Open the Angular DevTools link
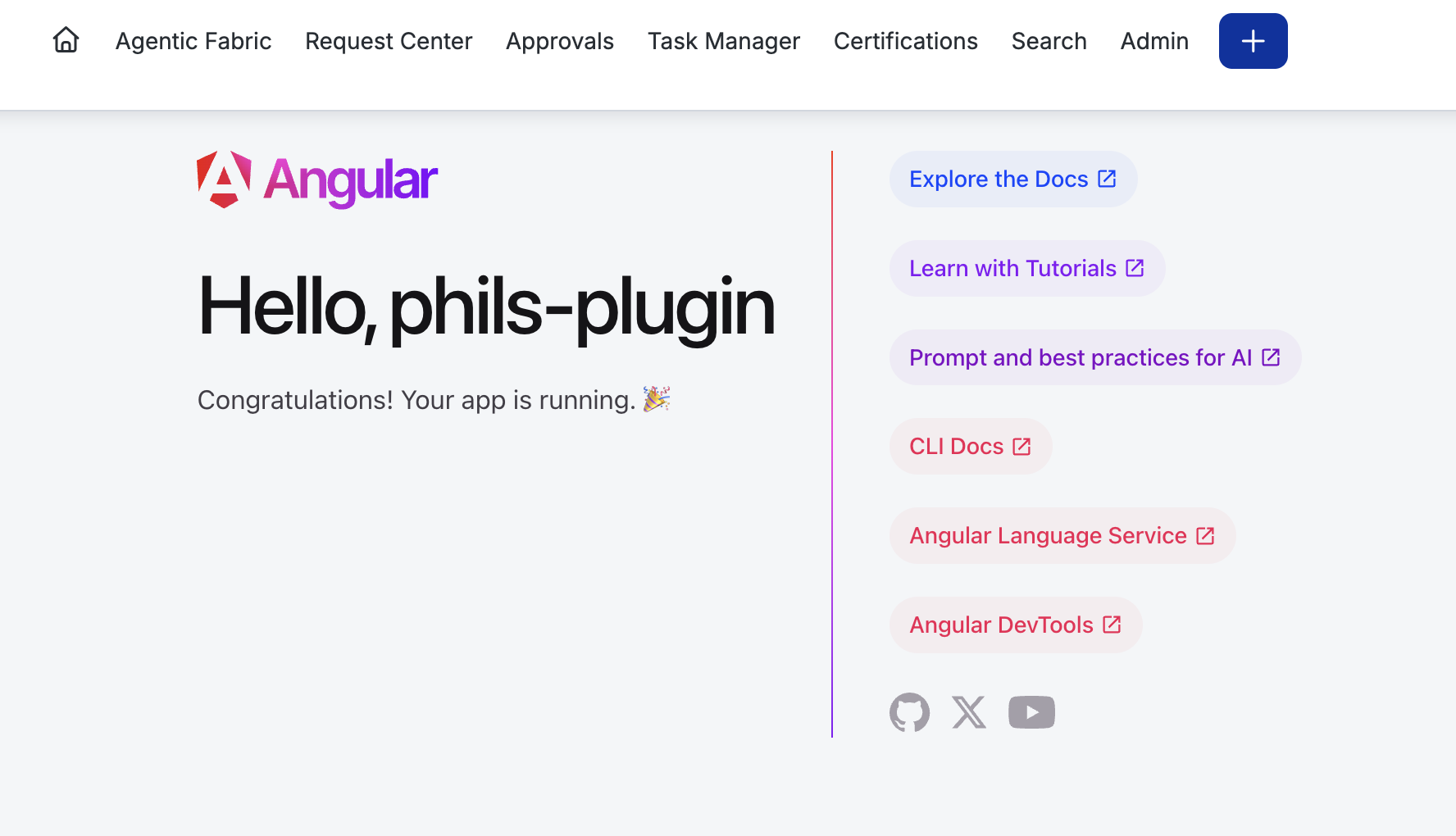The width and height of the screenshot is (1456, 836). tap(1016, 625)
